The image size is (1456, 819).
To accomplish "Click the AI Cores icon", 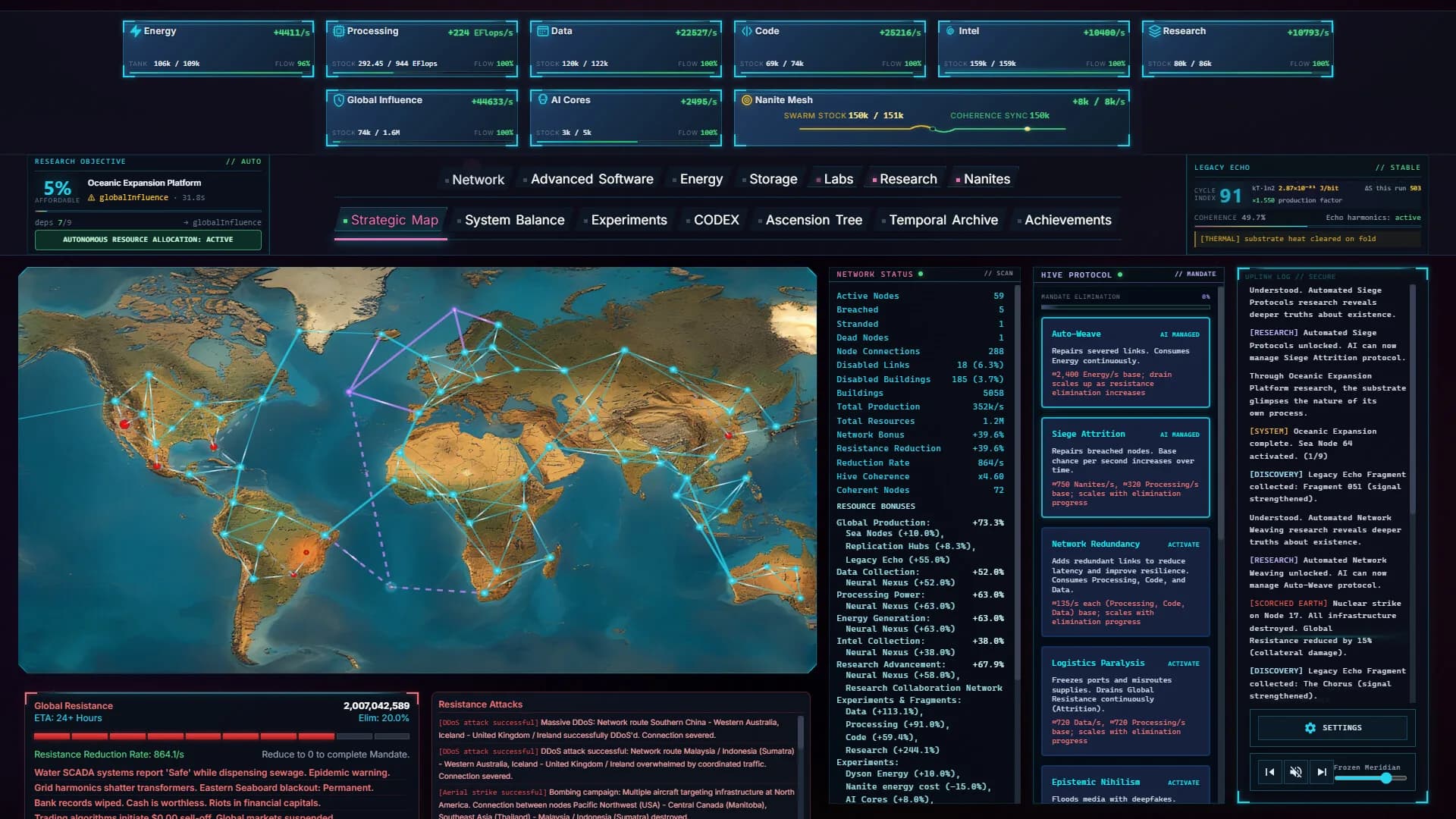I will (543, 100).
